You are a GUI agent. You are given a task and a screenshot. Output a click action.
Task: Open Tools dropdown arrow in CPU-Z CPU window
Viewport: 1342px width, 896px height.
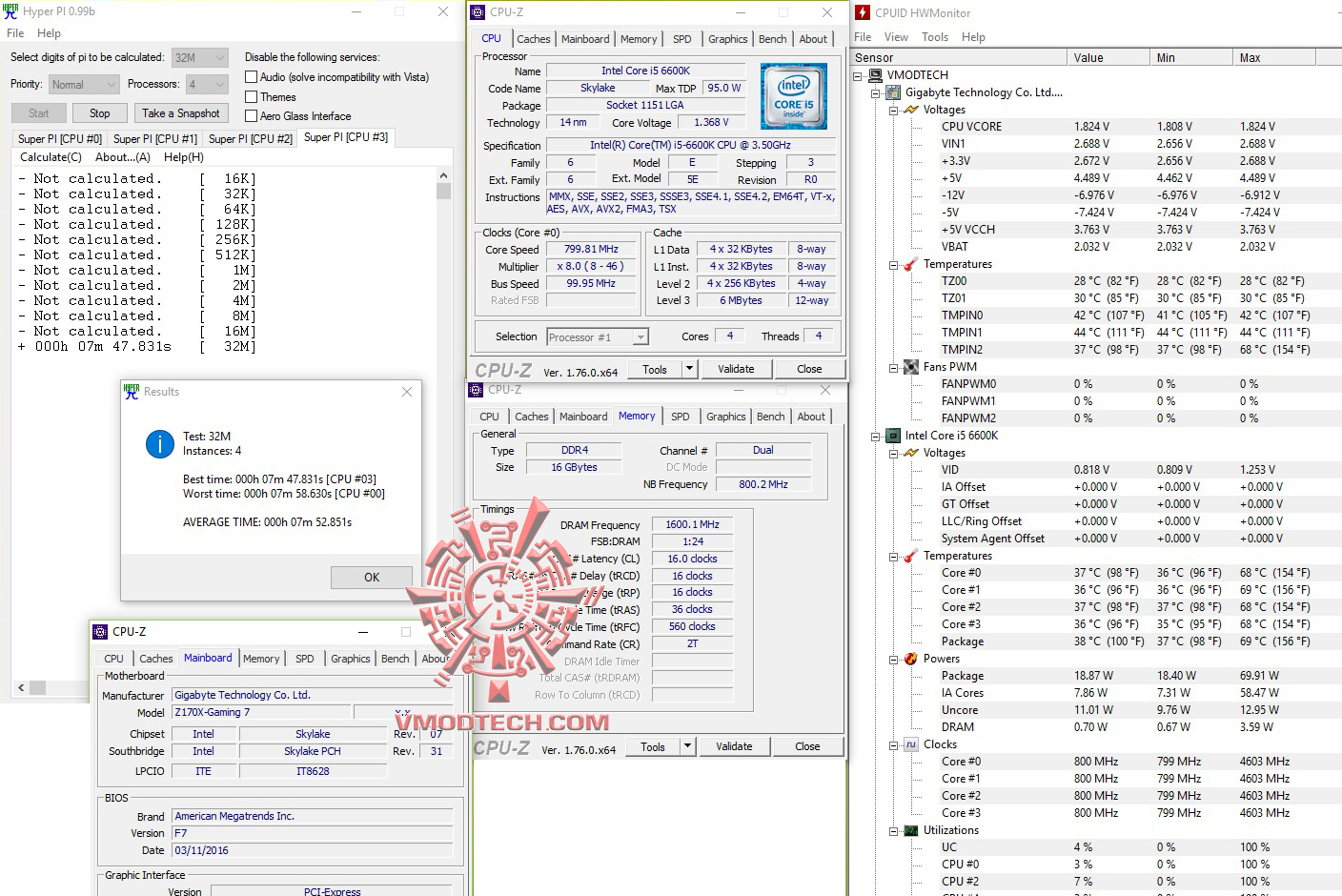pos(690,369)
